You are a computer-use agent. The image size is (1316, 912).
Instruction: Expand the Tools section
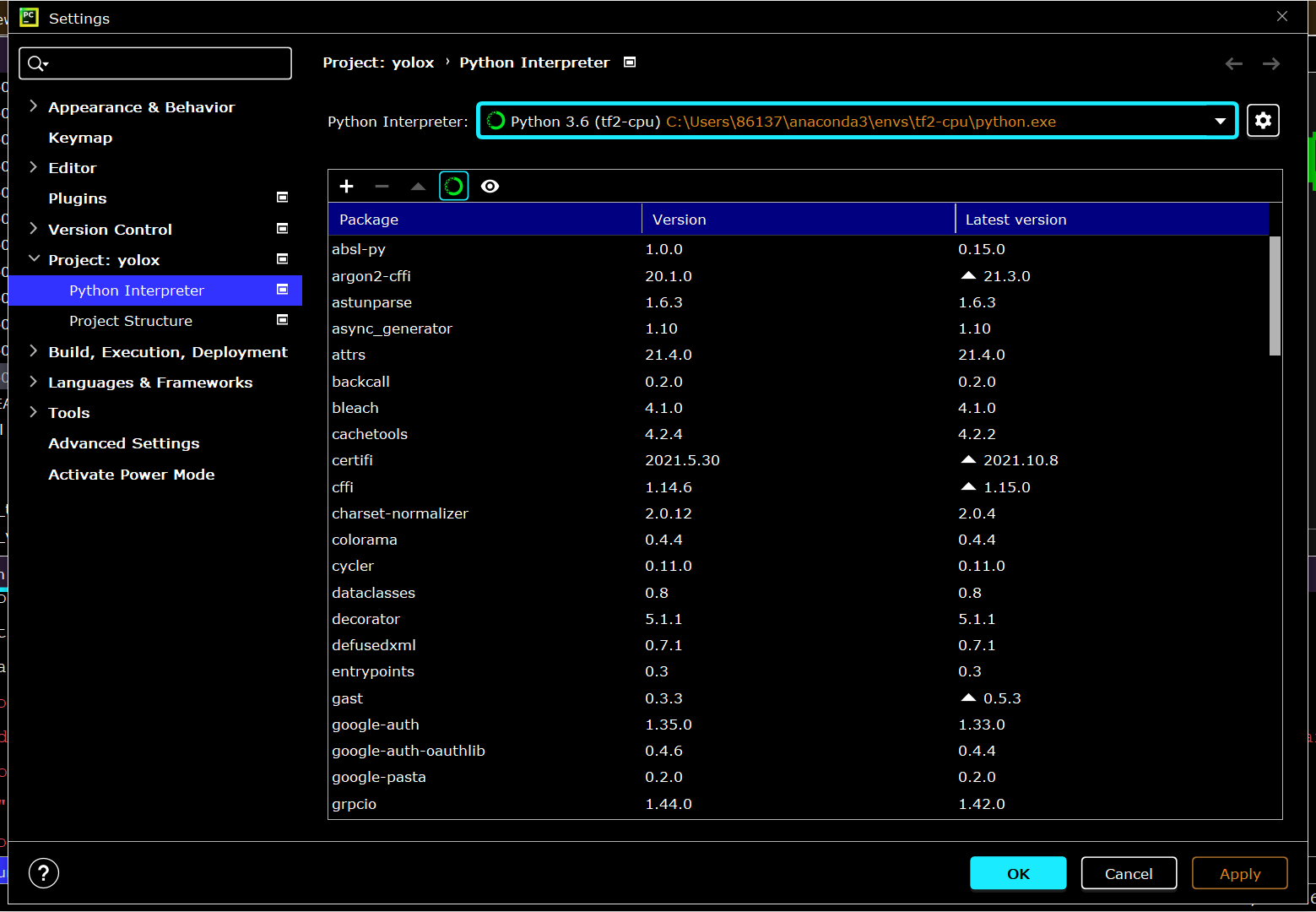coord(33,412)
